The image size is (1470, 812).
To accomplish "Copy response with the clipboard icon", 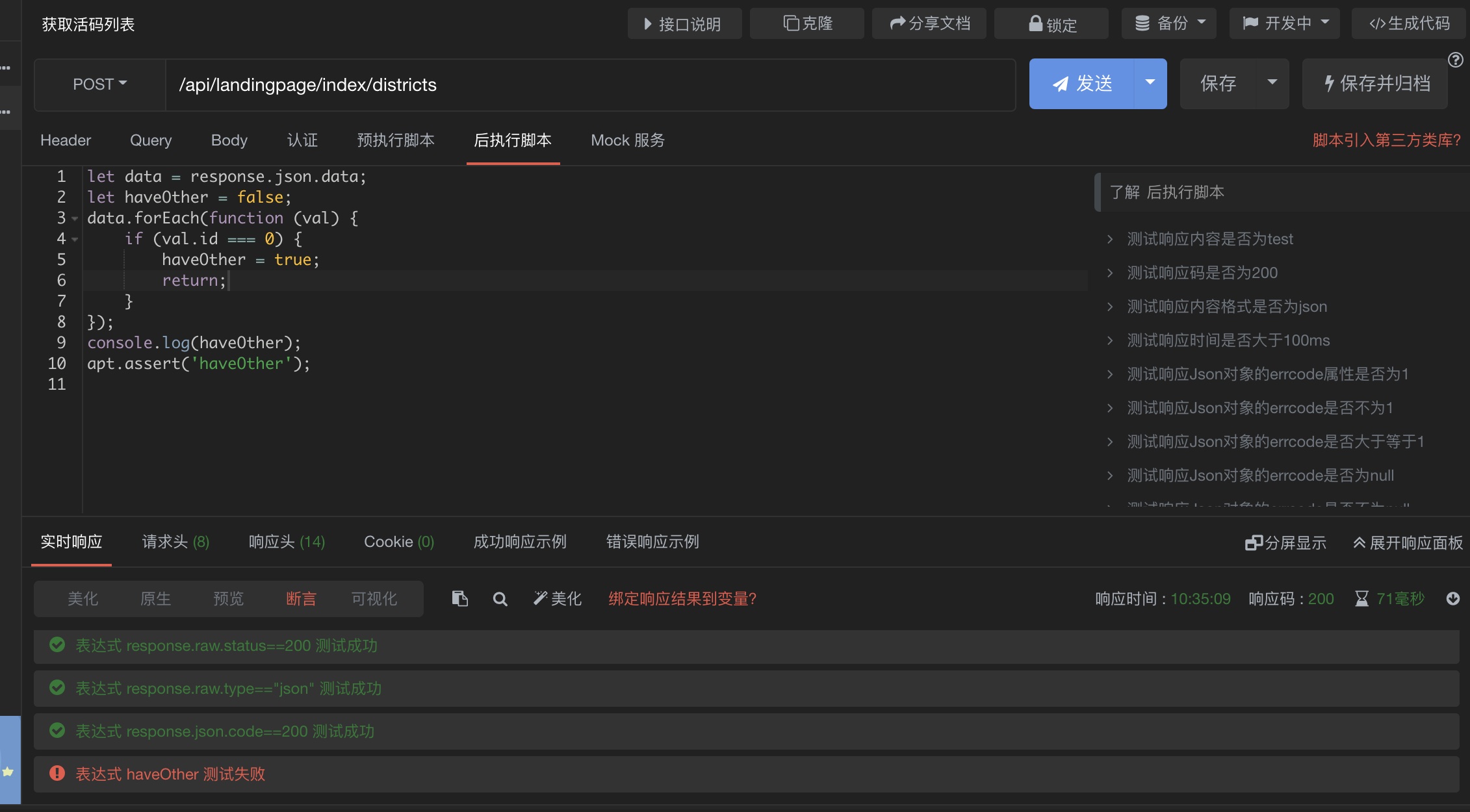I will [x=460, y=598].
